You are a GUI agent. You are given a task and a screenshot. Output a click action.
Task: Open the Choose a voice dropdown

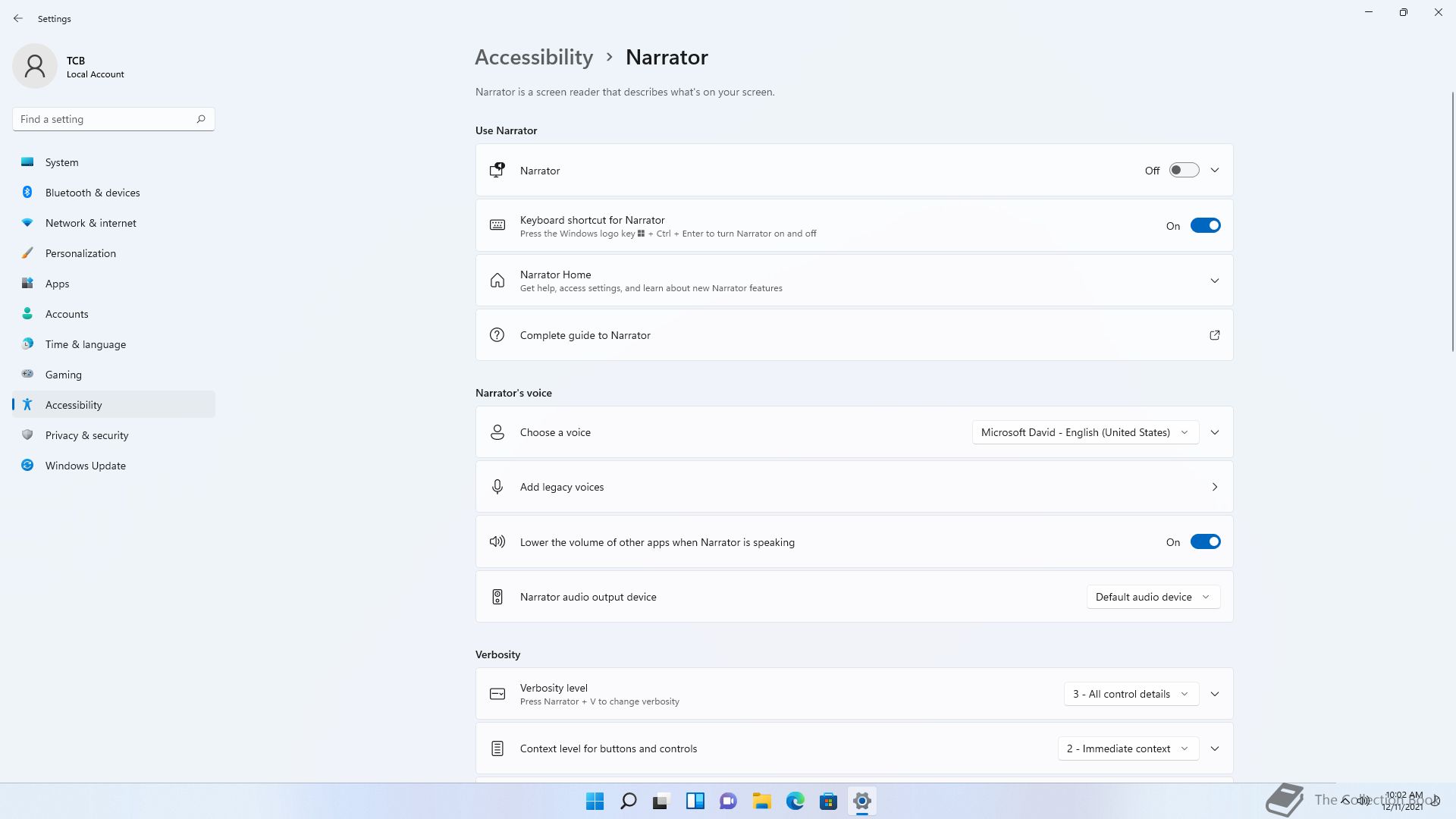(x=1085, y=432)
